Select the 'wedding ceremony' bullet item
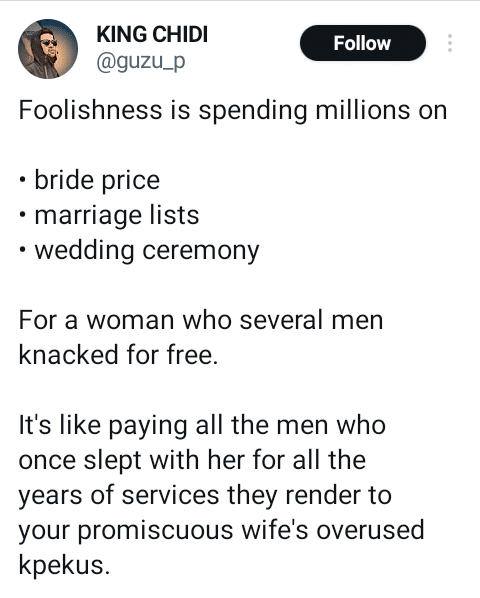 [x=147, y=251]
